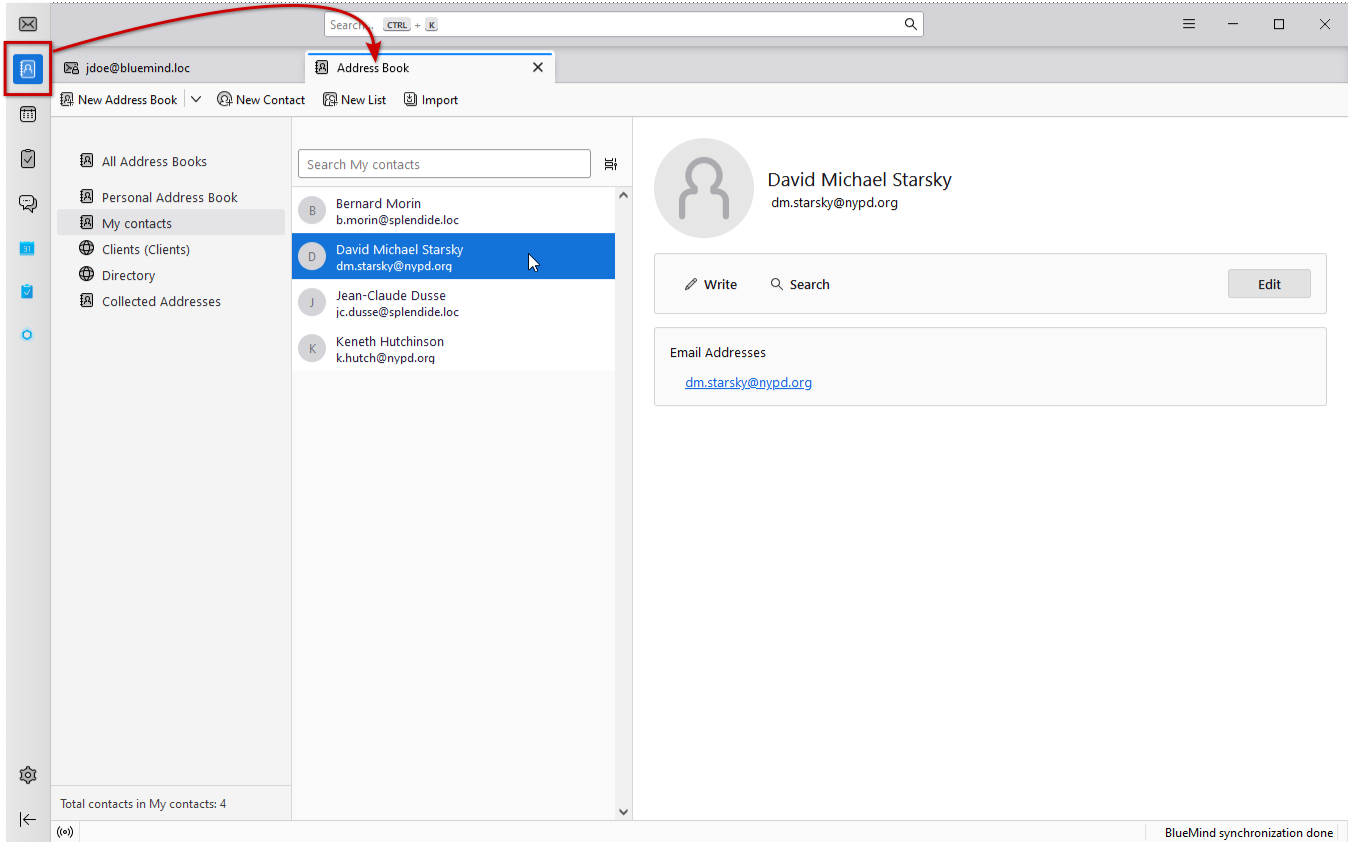
Task: Click the contact list display options icon
Action: pos(611,164)
